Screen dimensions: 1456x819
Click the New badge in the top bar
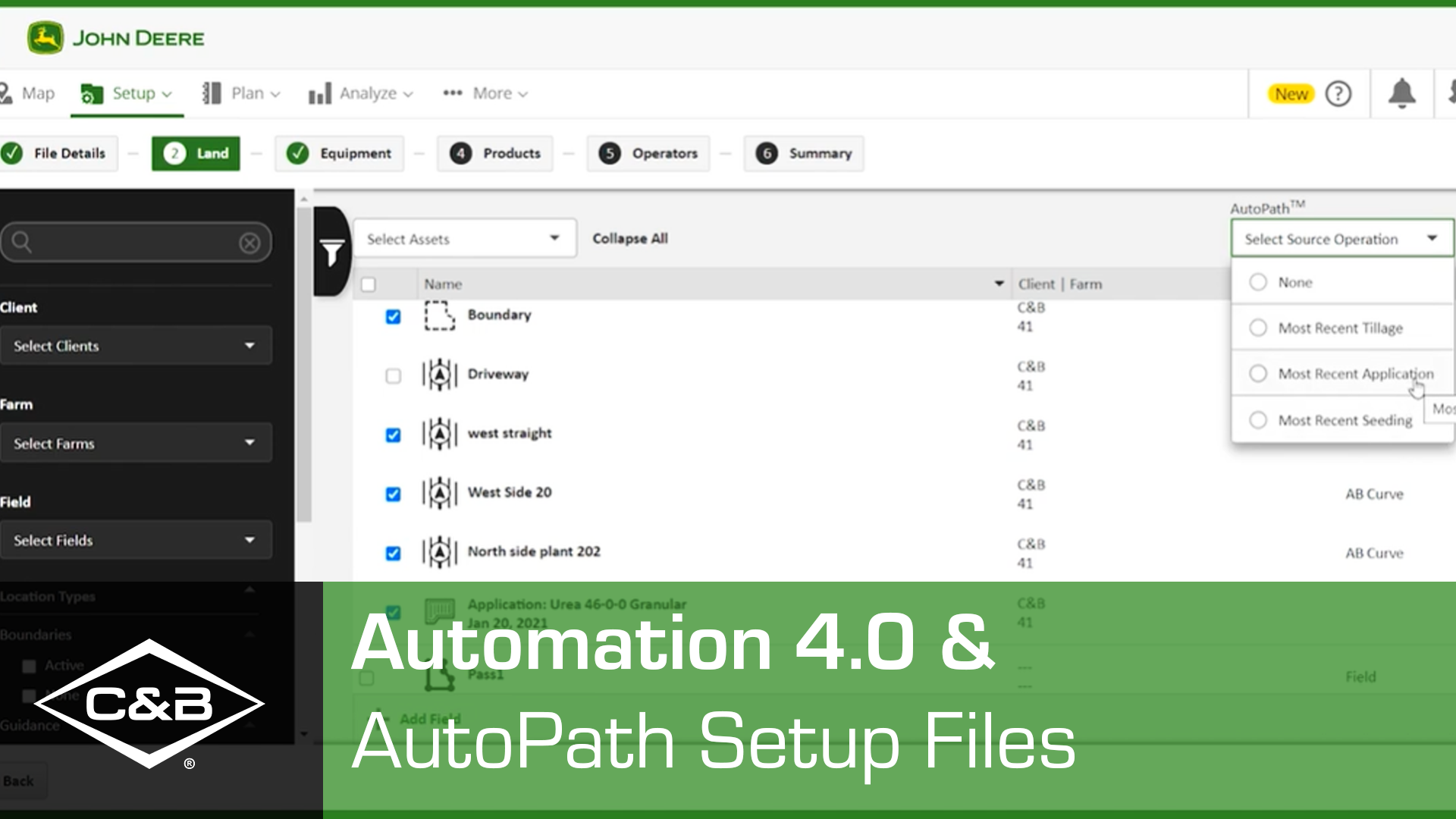(1291, 93)
